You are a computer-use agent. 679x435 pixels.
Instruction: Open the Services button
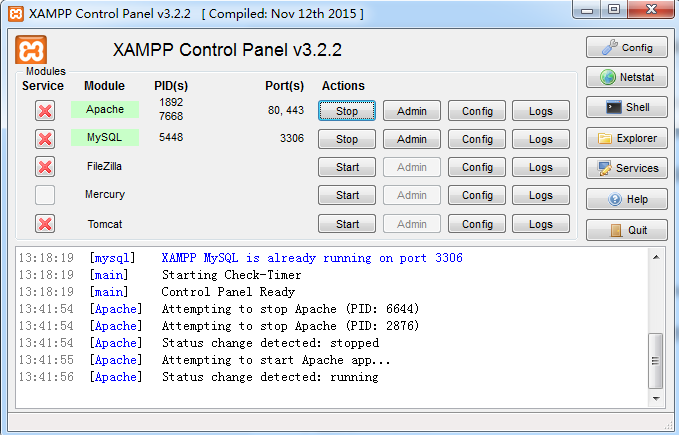click(x=627, y=168)
